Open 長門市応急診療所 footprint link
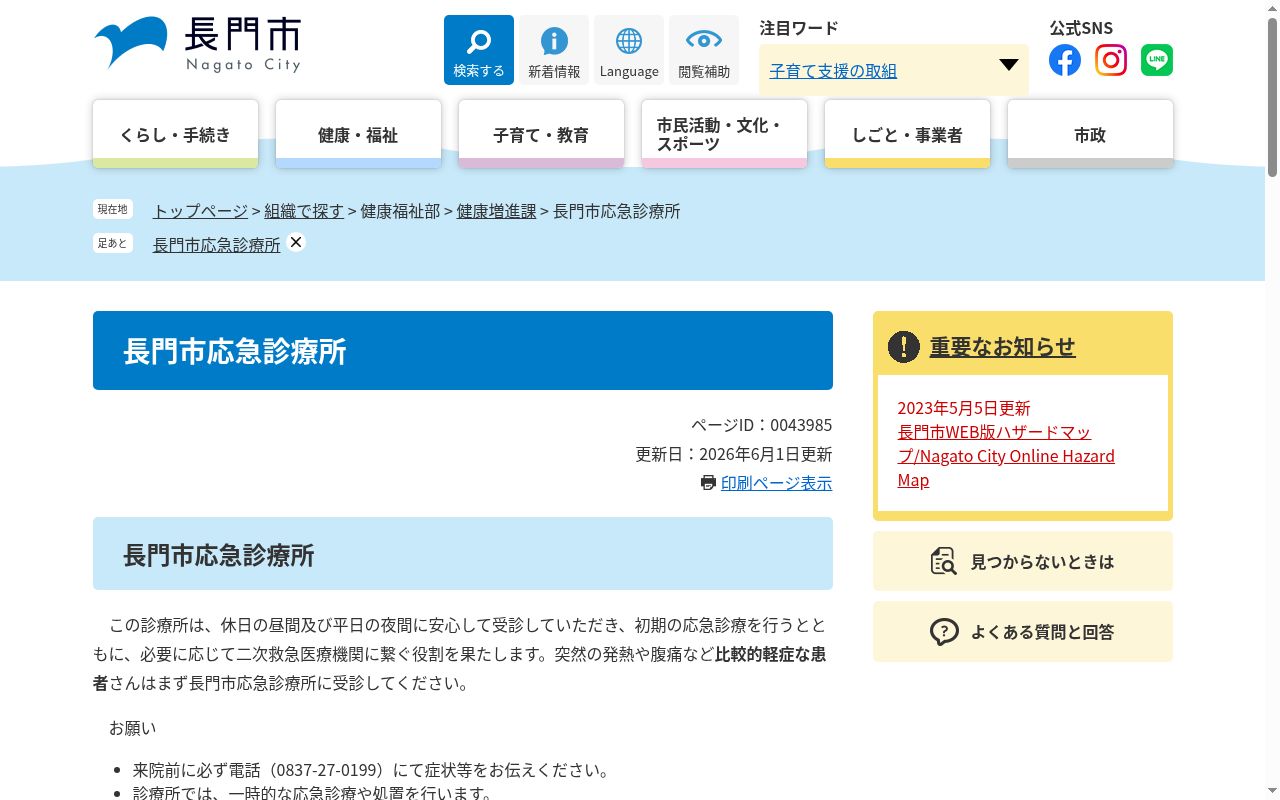1280x800 pixels. [x=217, y=244]
